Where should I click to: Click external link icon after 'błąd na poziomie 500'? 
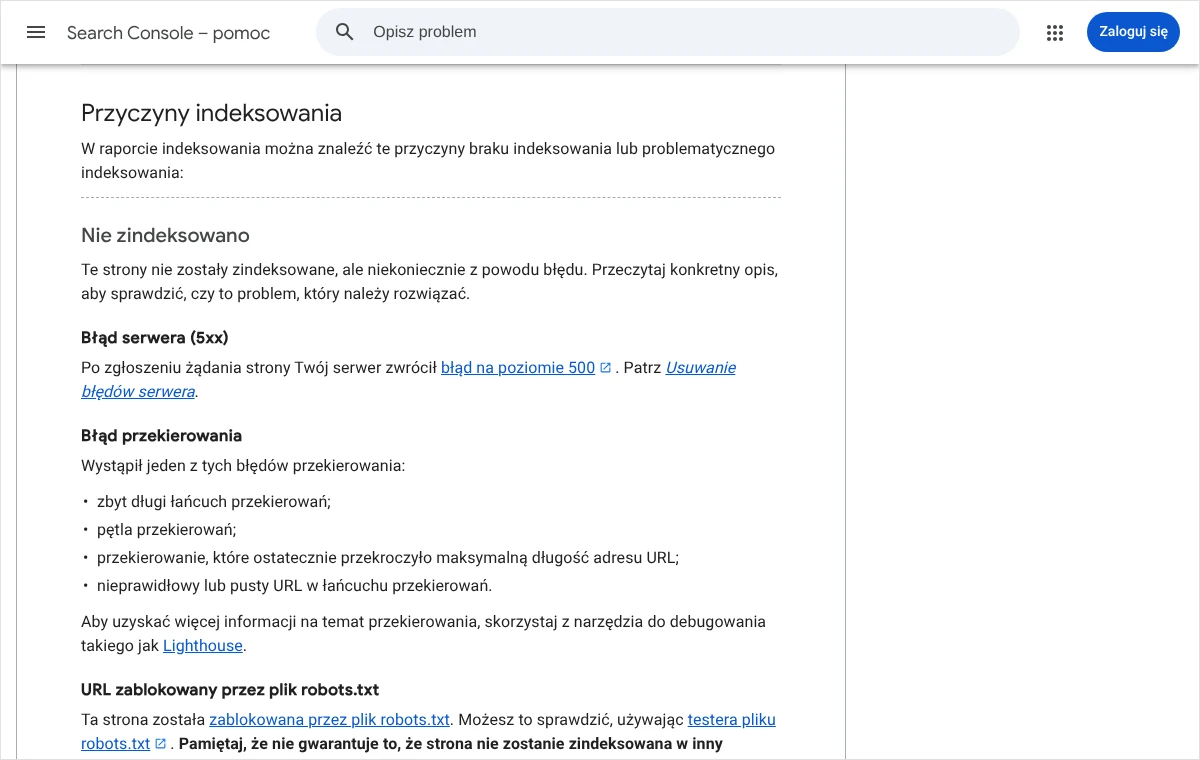coord(606,368)
